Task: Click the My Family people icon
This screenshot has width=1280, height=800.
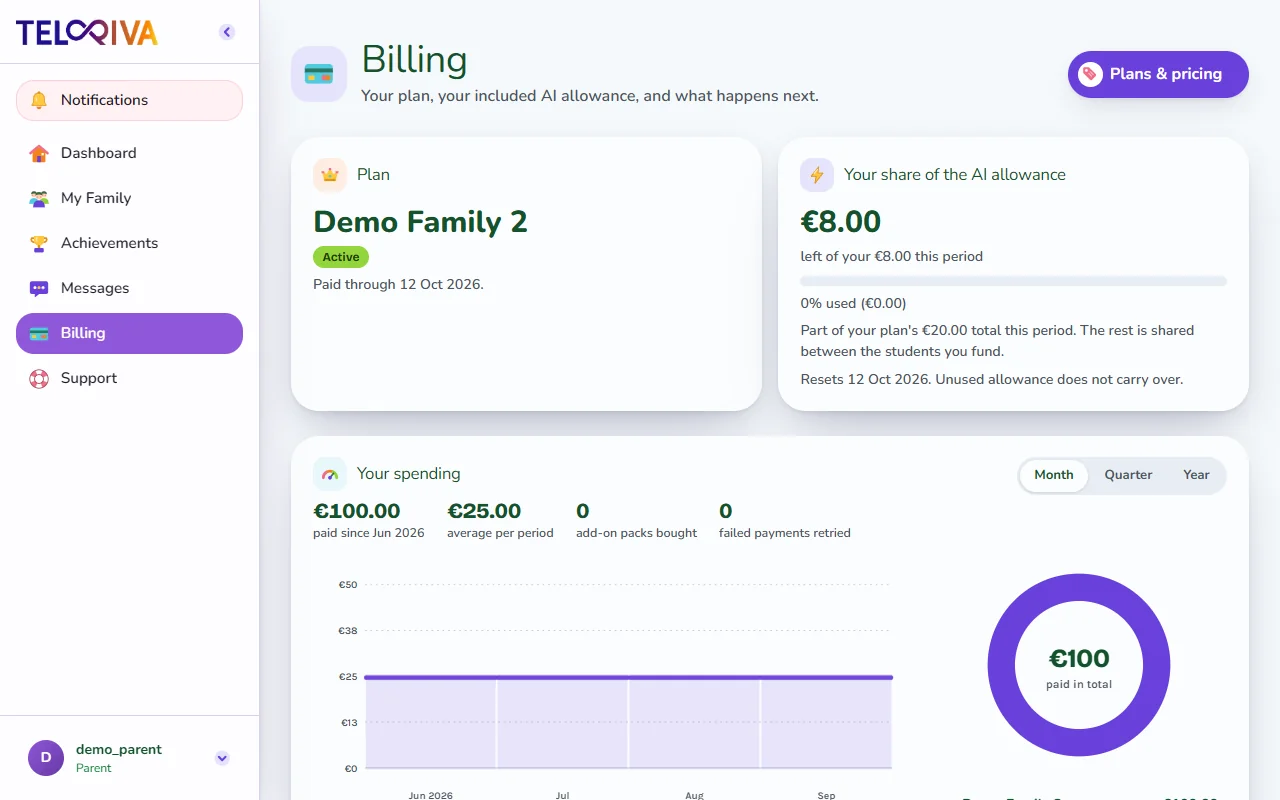Action: pyautogui.click(x=39, y=198)
